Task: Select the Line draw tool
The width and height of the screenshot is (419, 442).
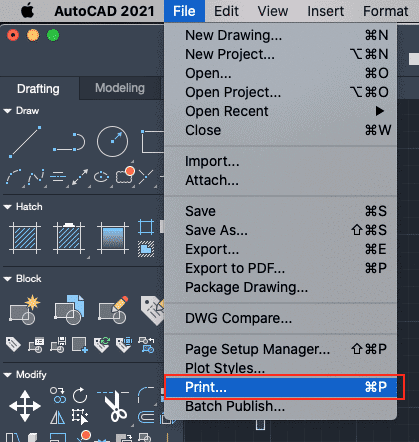Action: coord(25,142)
